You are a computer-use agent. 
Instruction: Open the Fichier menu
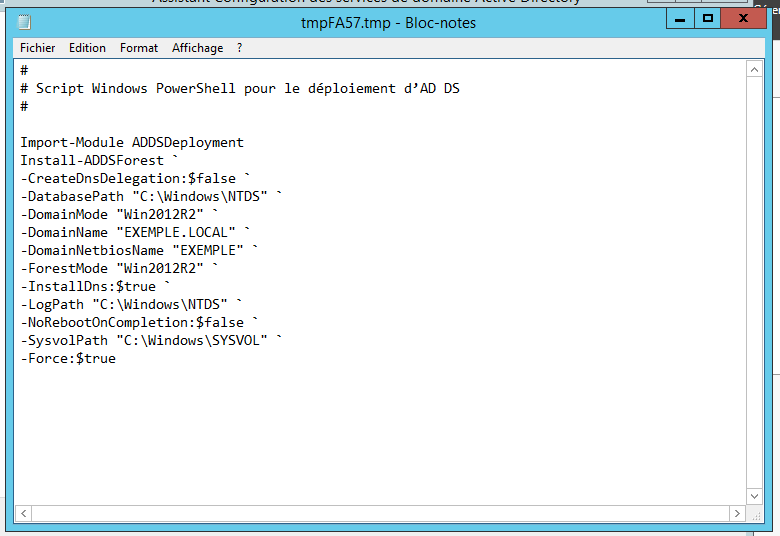pyautogui.click(x=37, y=48)
